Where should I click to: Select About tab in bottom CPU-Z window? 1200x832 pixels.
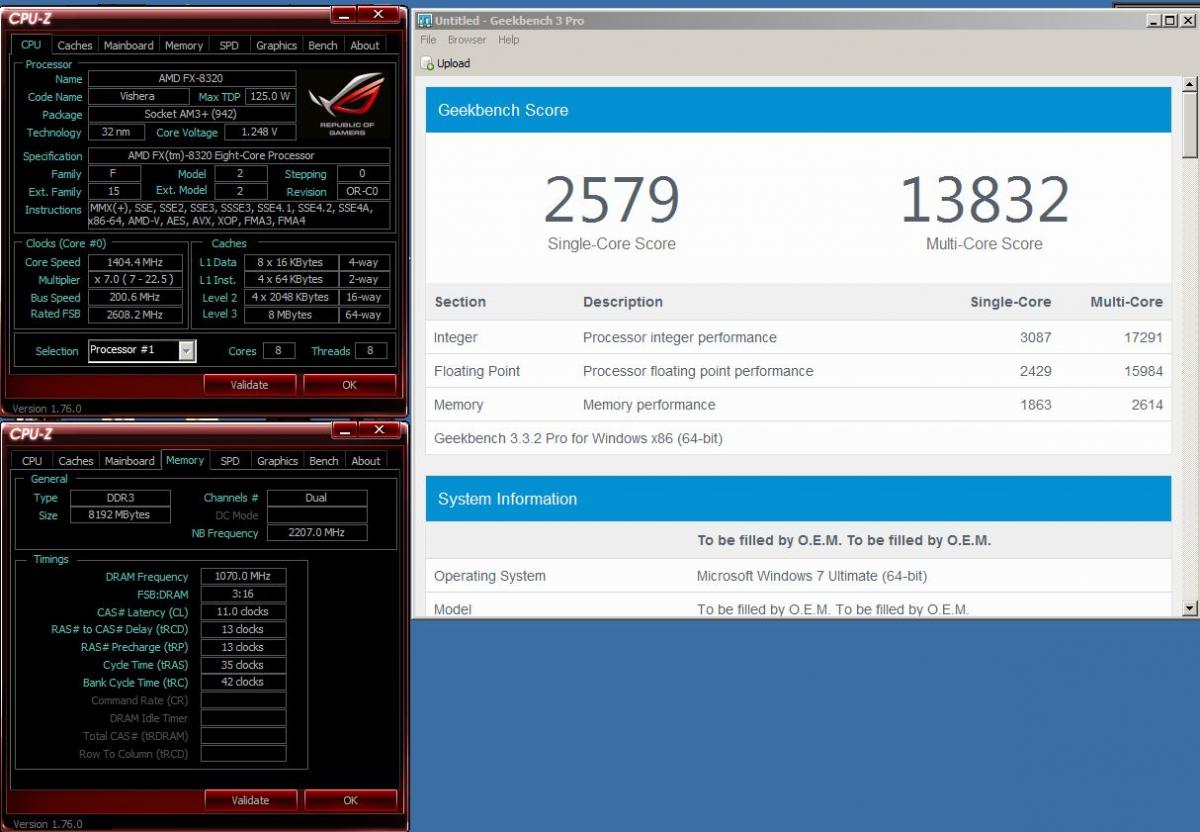pos(366,461)
